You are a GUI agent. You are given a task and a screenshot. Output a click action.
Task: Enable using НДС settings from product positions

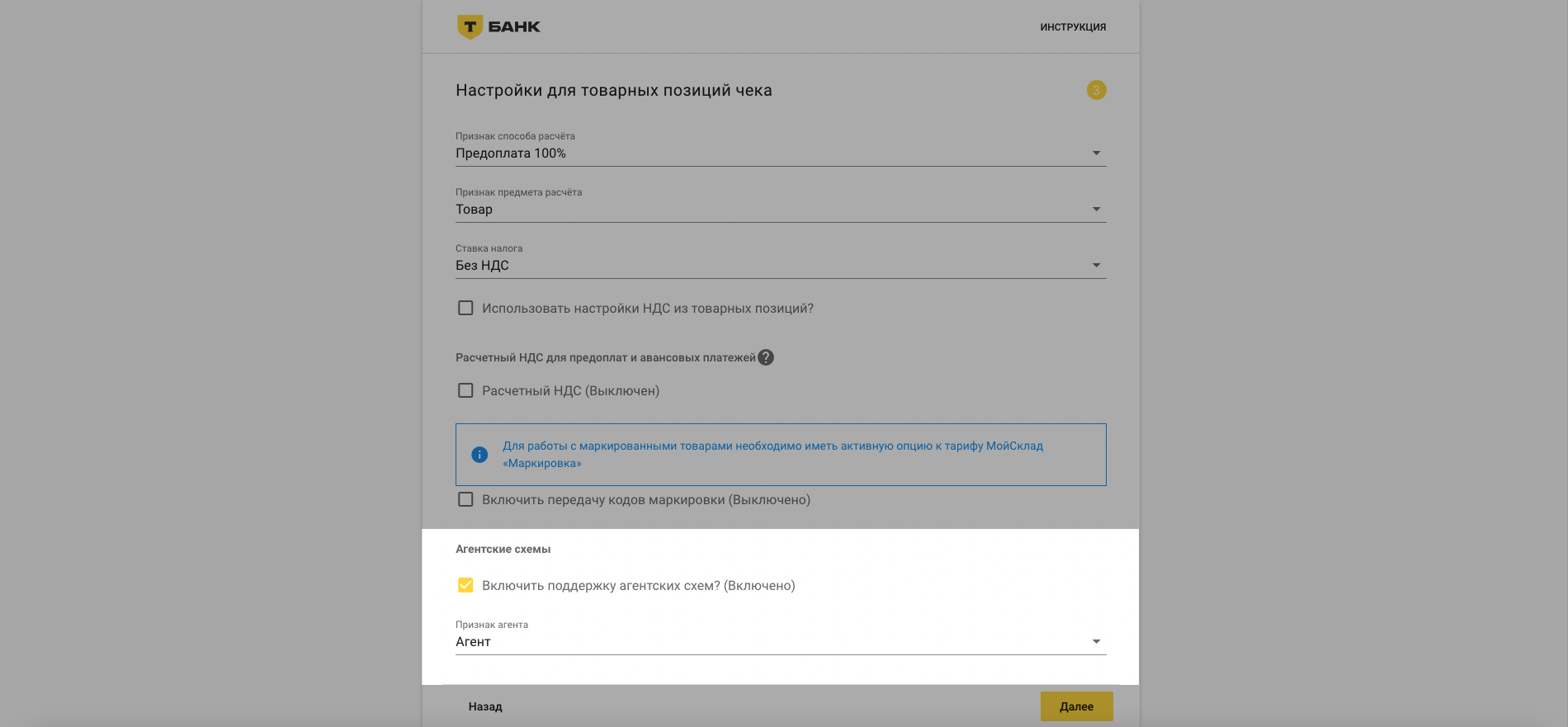(x=465, y=308)
